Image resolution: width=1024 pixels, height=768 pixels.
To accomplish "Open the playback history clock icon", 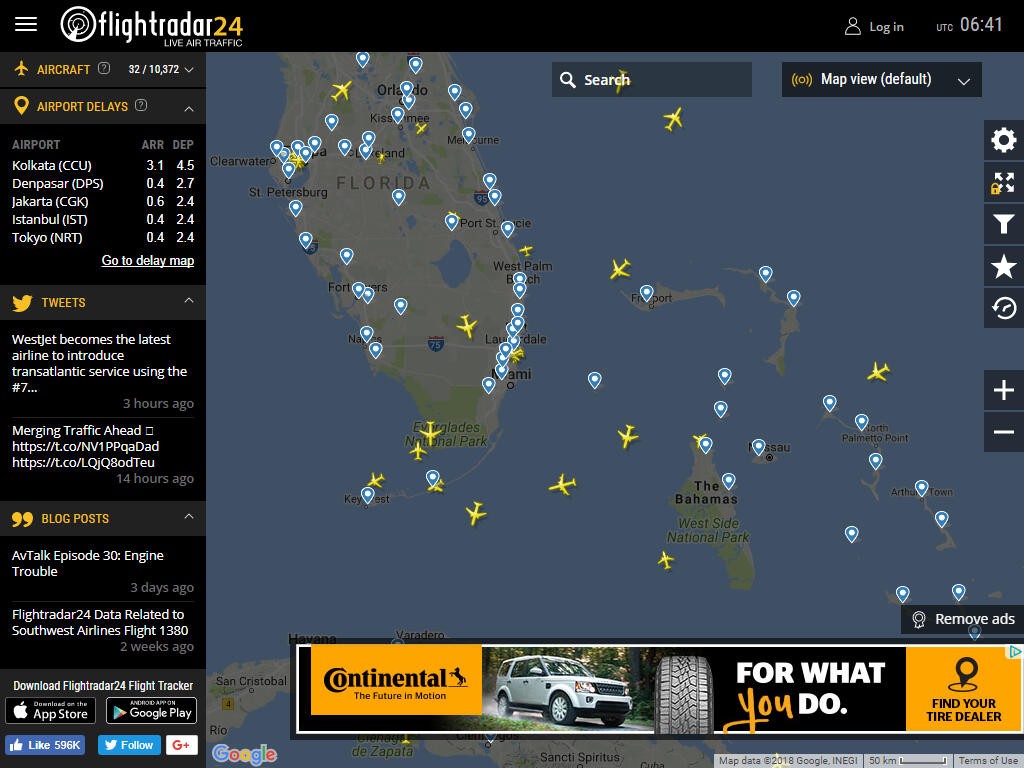I will [1004, 308].
